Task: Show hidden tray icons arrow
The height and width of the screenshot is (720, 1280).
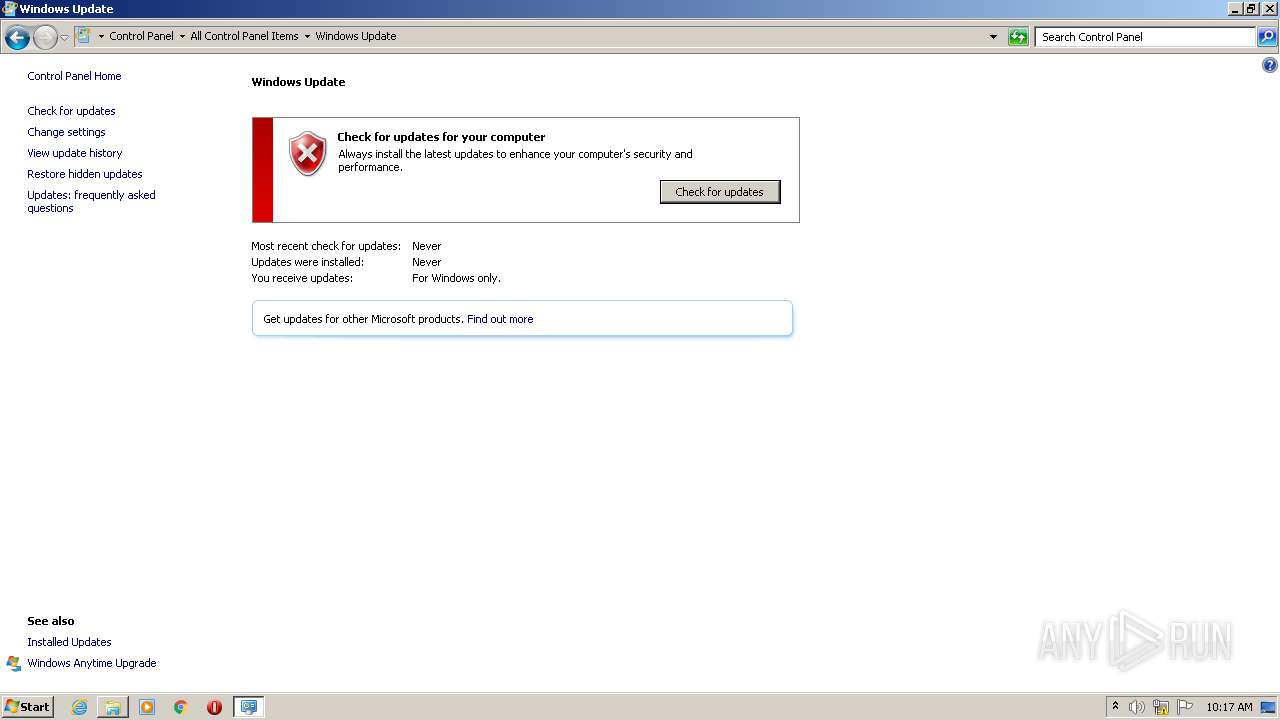Action: (x=1116, y=707)
